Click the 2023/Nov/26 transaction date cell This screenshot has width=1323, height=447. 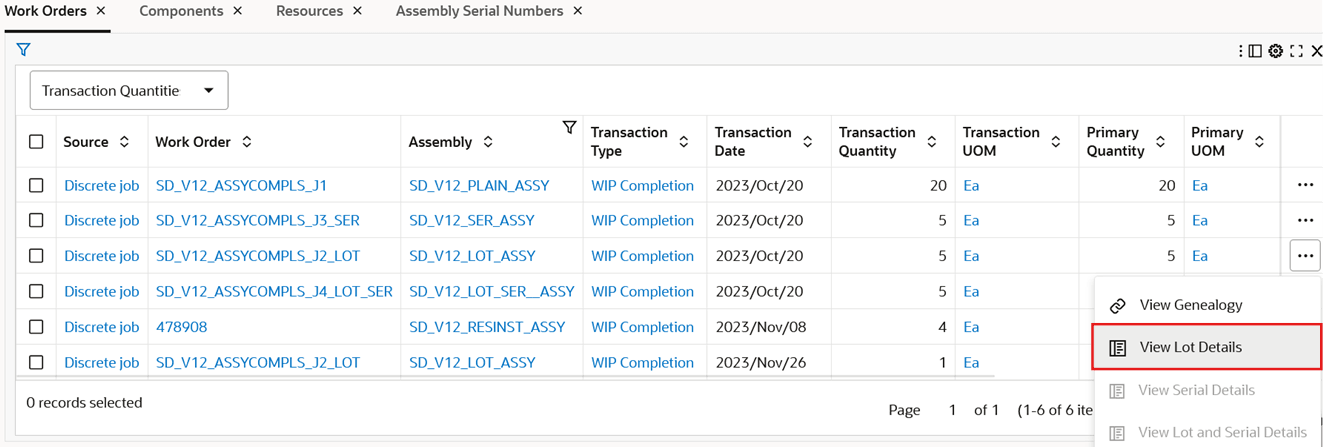[x=761, y=362]
